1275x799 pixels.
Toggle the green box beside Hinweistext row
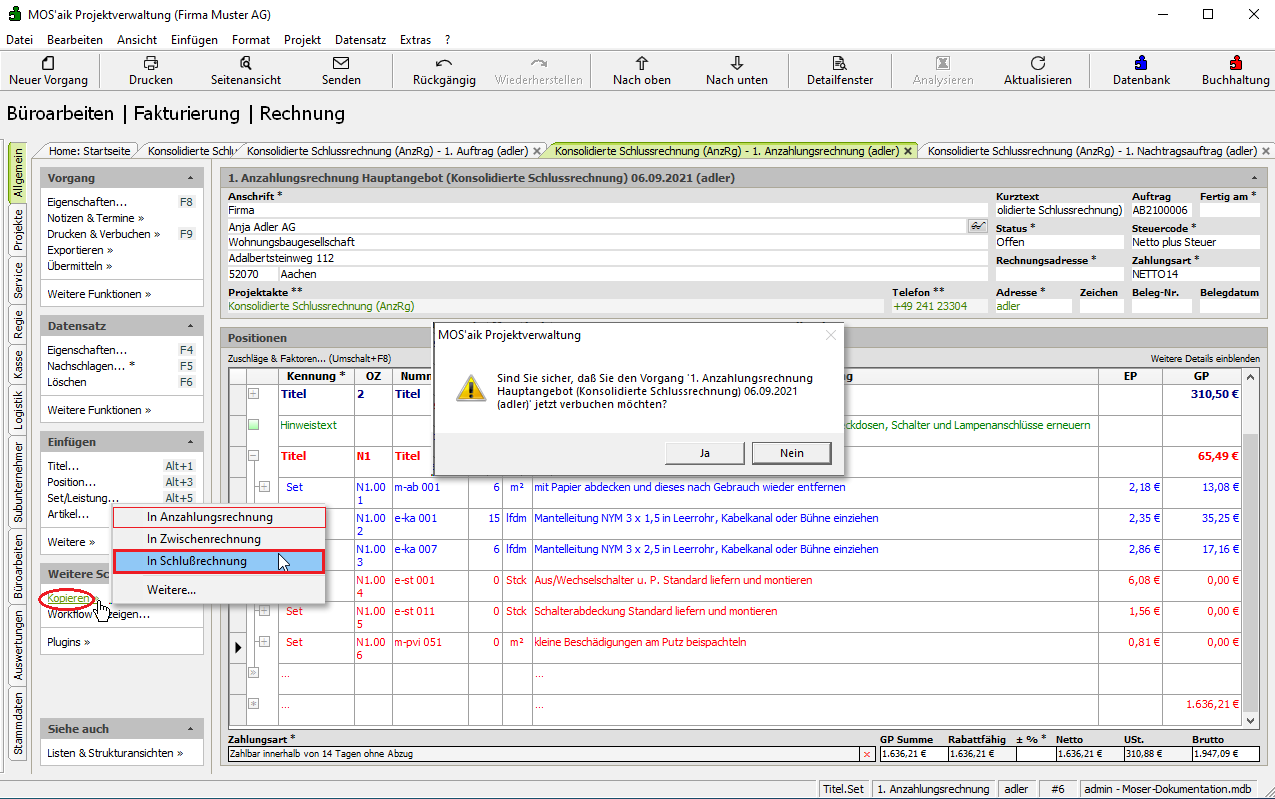[x=253, y=425]
